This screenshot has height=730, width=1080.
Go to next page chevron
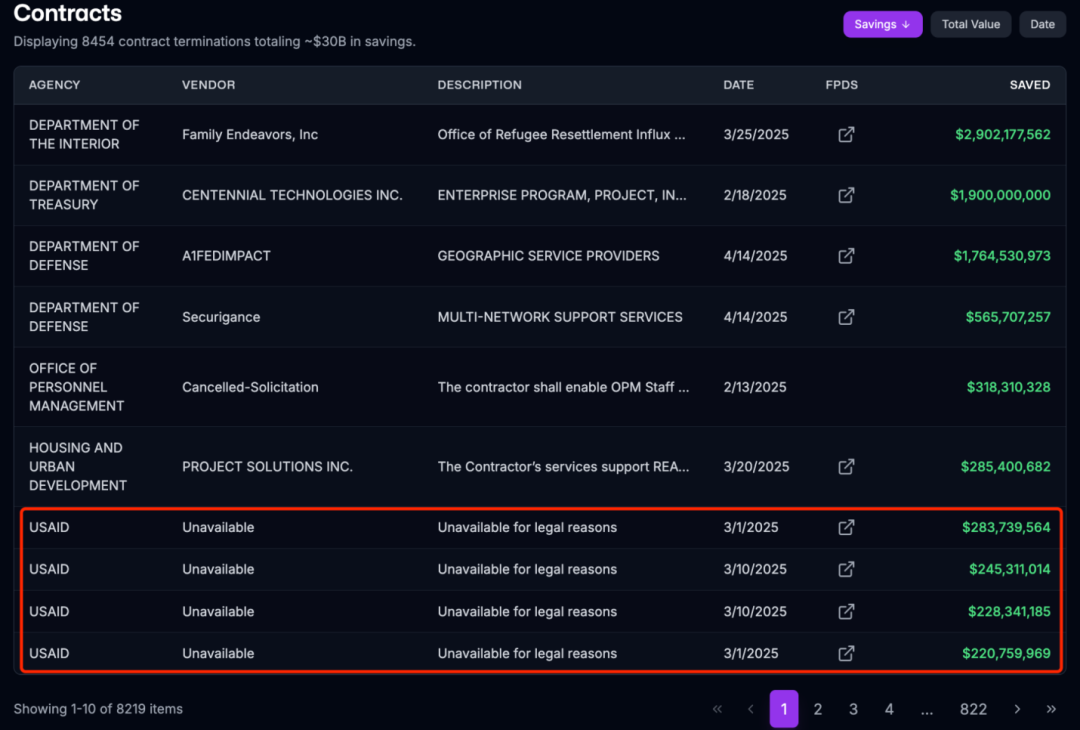click(1017, 709)
